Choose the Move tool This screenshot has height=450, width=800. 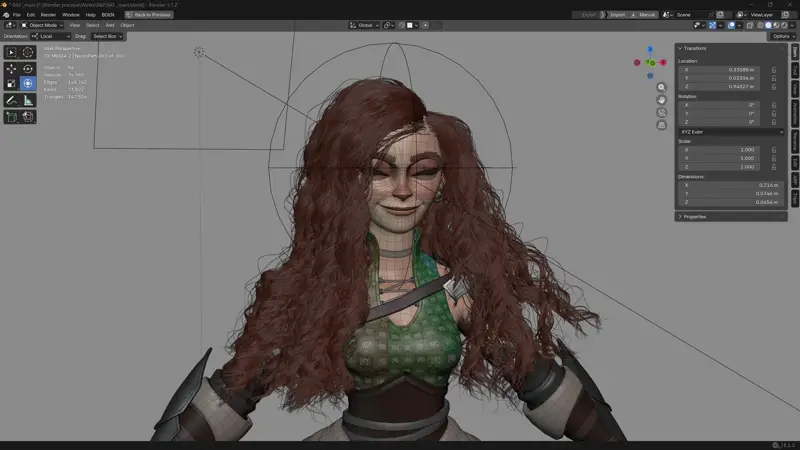[11, 69]
